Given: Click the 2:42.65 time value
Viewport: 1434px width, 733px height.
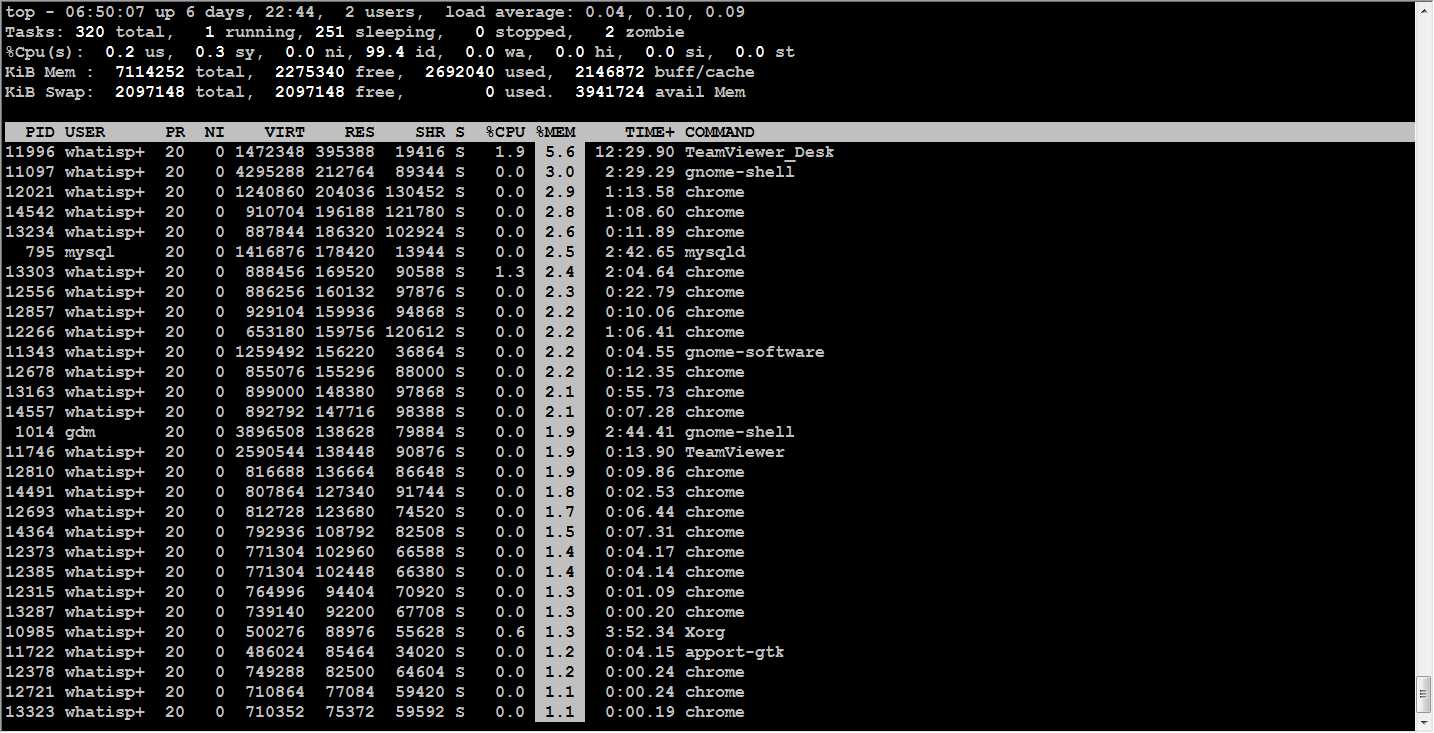Looking at the screenshot, I should [x=640, y=252].
